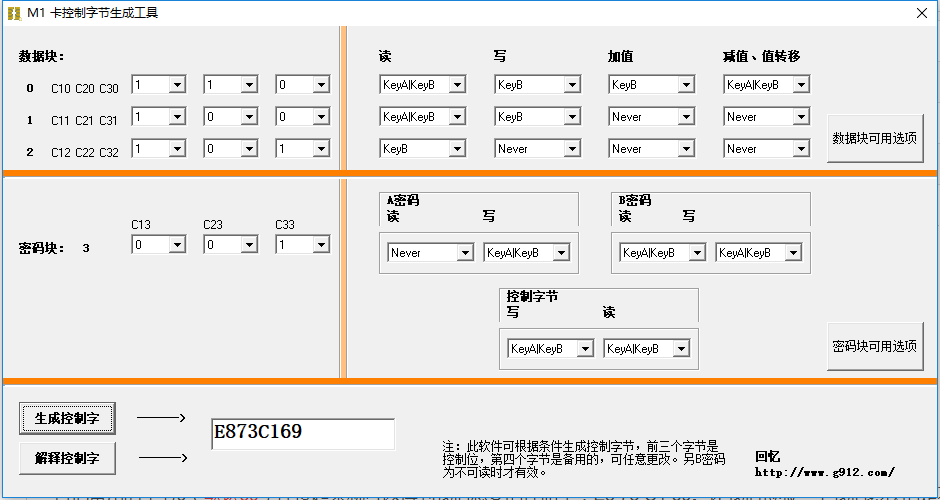The image size is (940, 500).
Task: Click the 密码块可用选项 button
Action: (x=875, y=346)
